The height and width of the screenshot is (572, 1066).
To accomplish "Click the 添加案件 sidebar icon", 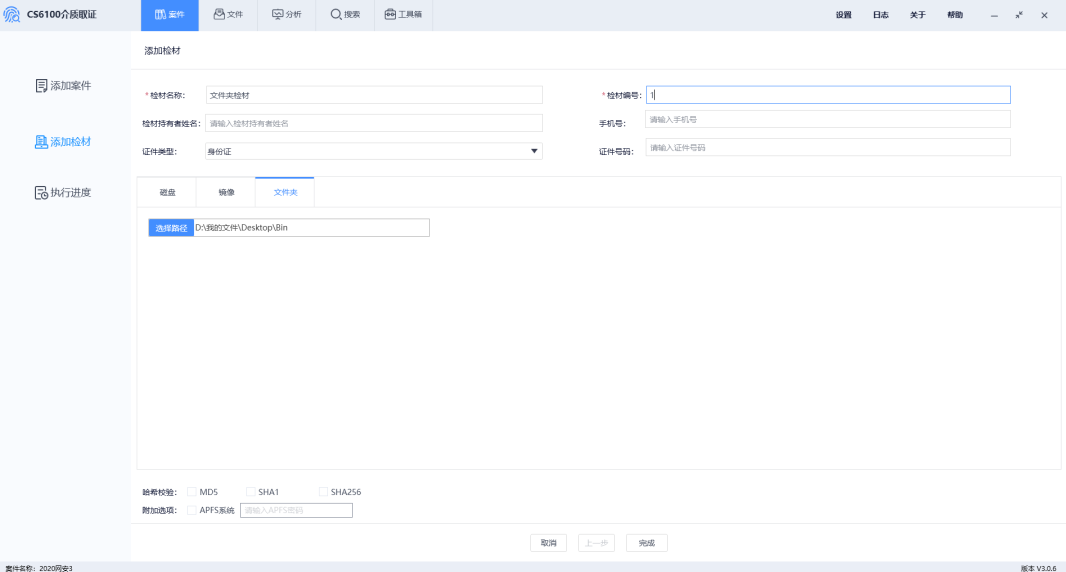I will click(x=41, y=86).
